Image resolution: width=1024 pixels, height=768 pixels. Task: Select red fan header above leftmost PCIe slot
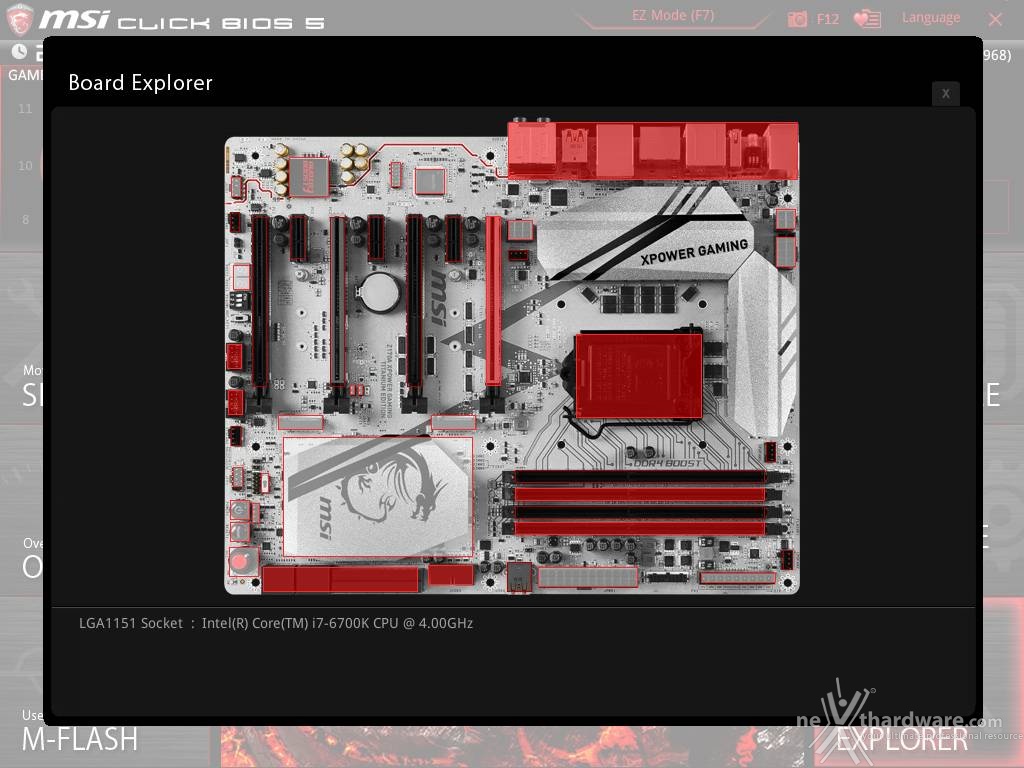coord(234,222)
